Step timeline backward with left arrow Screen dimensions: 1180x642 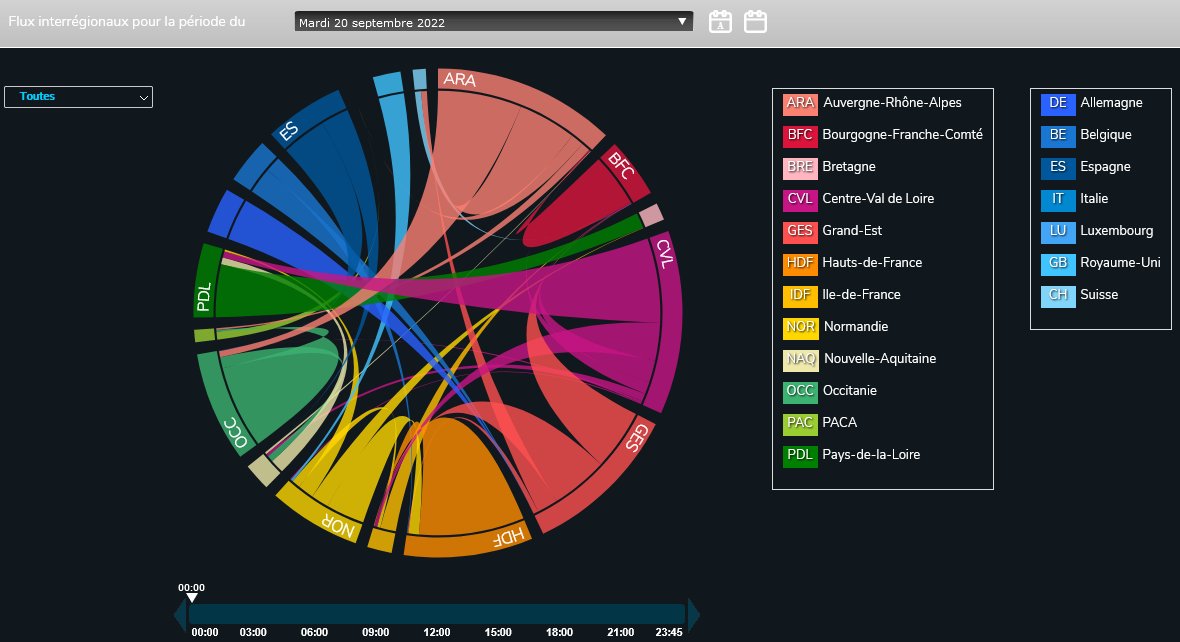click(180, 615)
